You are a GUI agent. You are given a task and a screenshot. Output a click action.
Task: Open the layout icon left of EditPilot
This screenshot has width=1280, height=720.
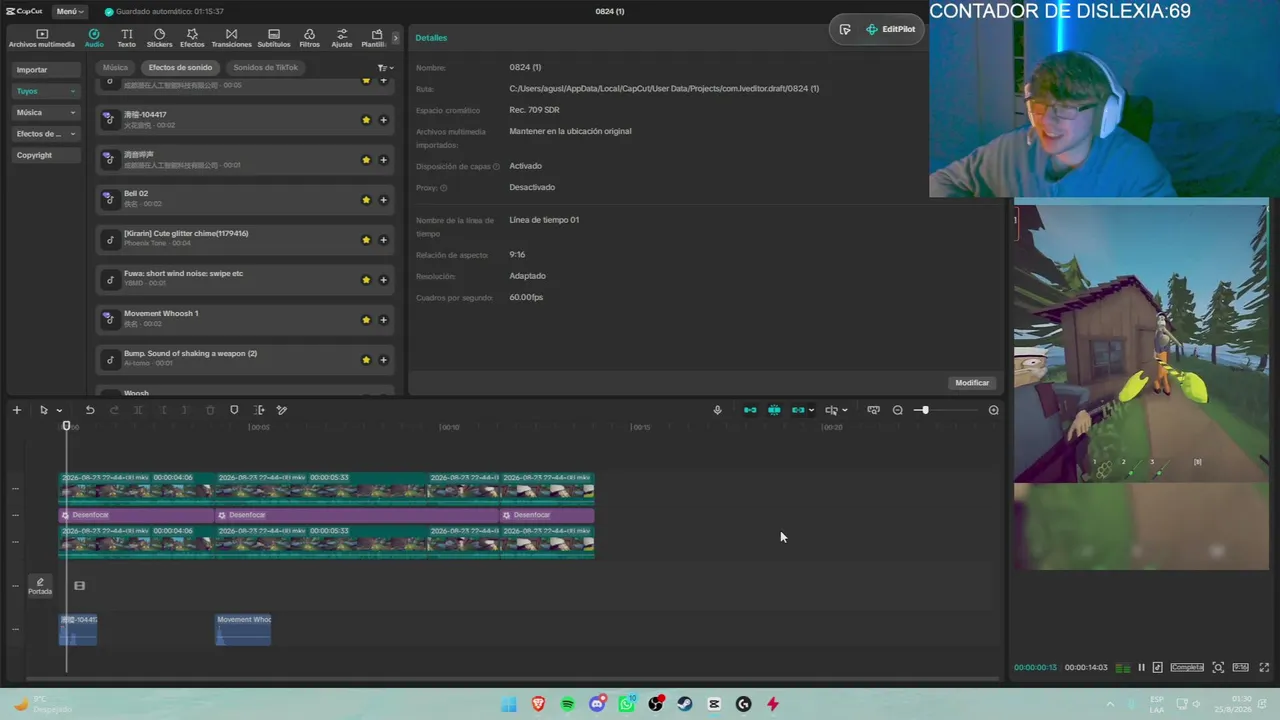[x=845, y=29]
